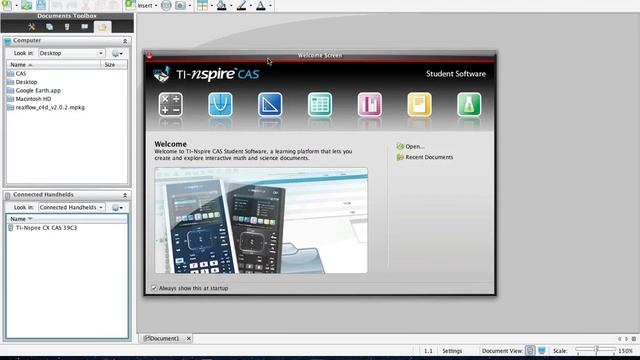Click the page layout toolbar icon
Image resolution: width=640 pixels, height=360 pixels.
[x=202, y=5]
